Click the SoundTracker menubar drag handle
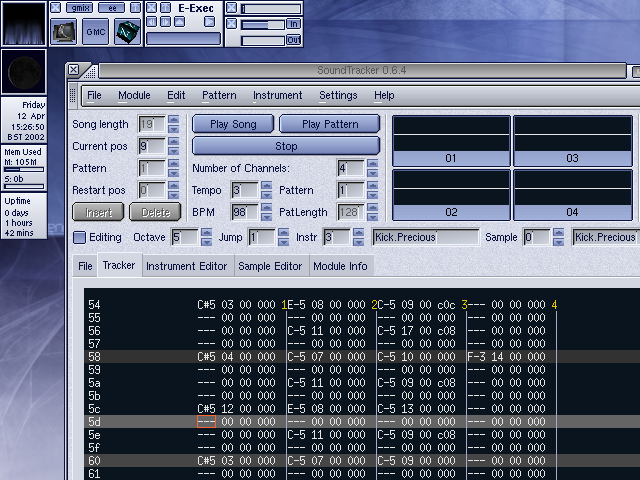The width and height of the screenshot is (640, 480). click(x=73, y=95)
